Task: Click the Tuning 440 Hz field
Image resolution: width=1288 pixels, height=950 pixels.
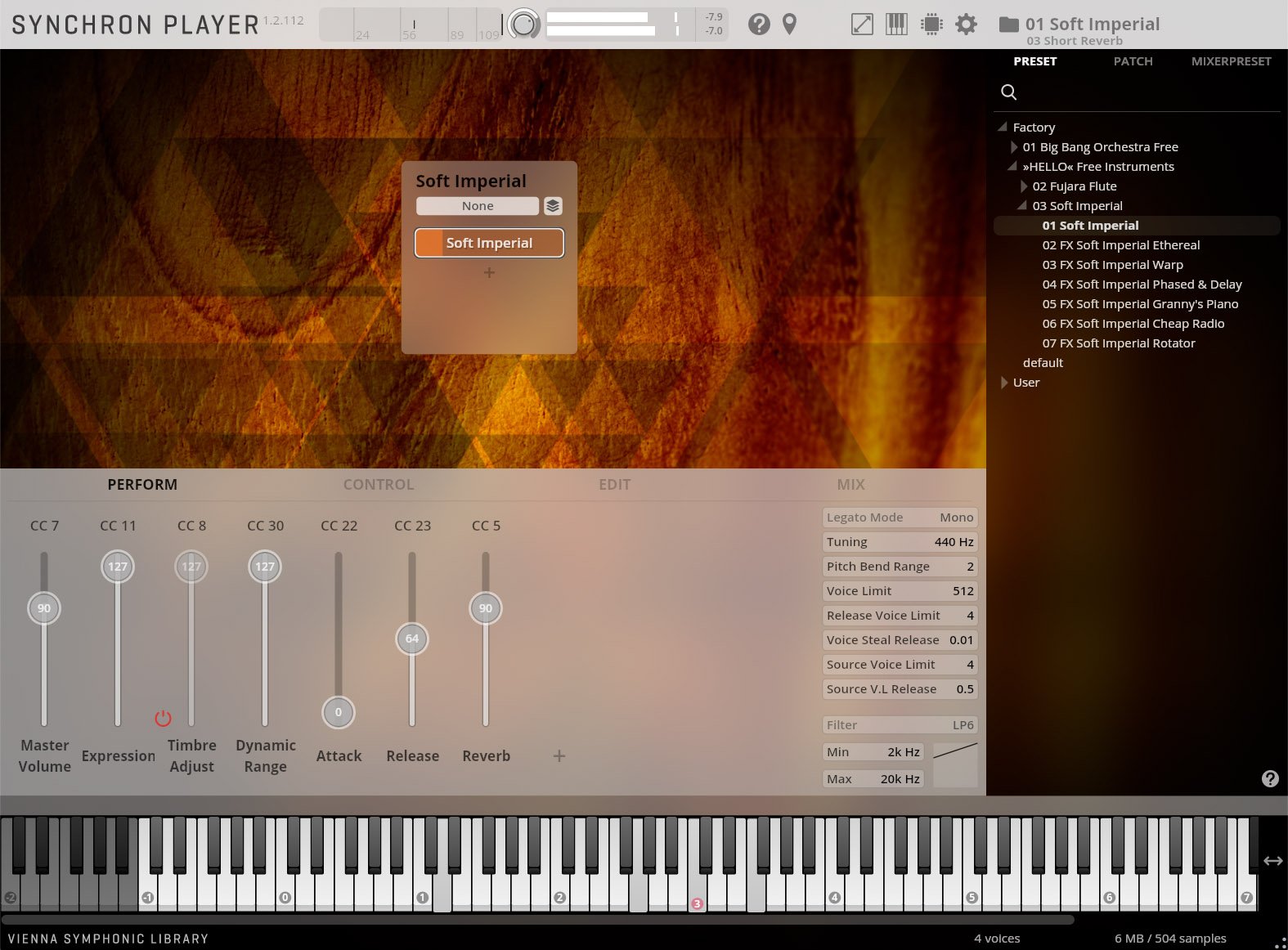Action: pyautogui.click(x=900, y=542)
